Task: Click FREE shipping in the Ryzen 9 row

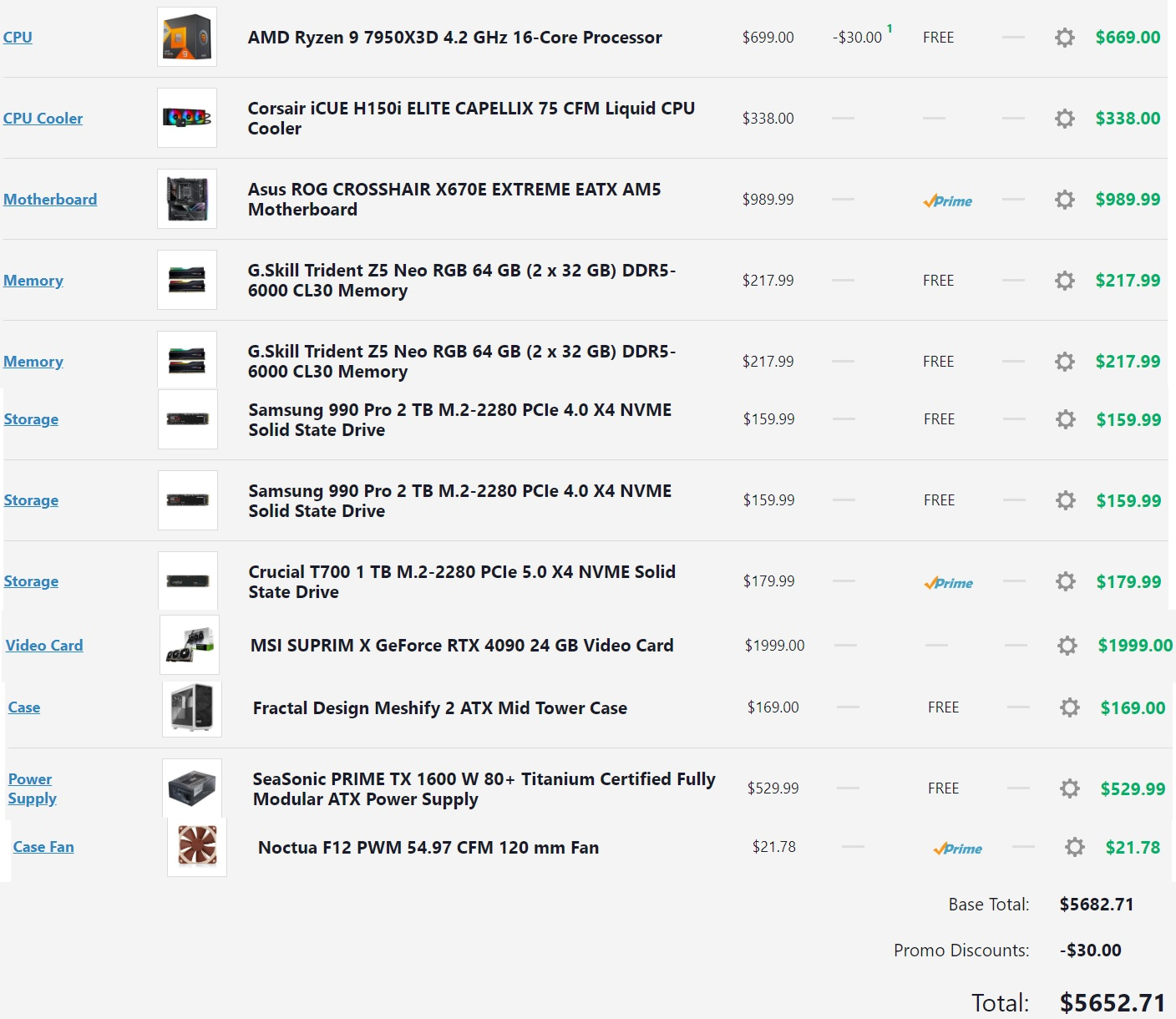Action: (x=938, y=38)
